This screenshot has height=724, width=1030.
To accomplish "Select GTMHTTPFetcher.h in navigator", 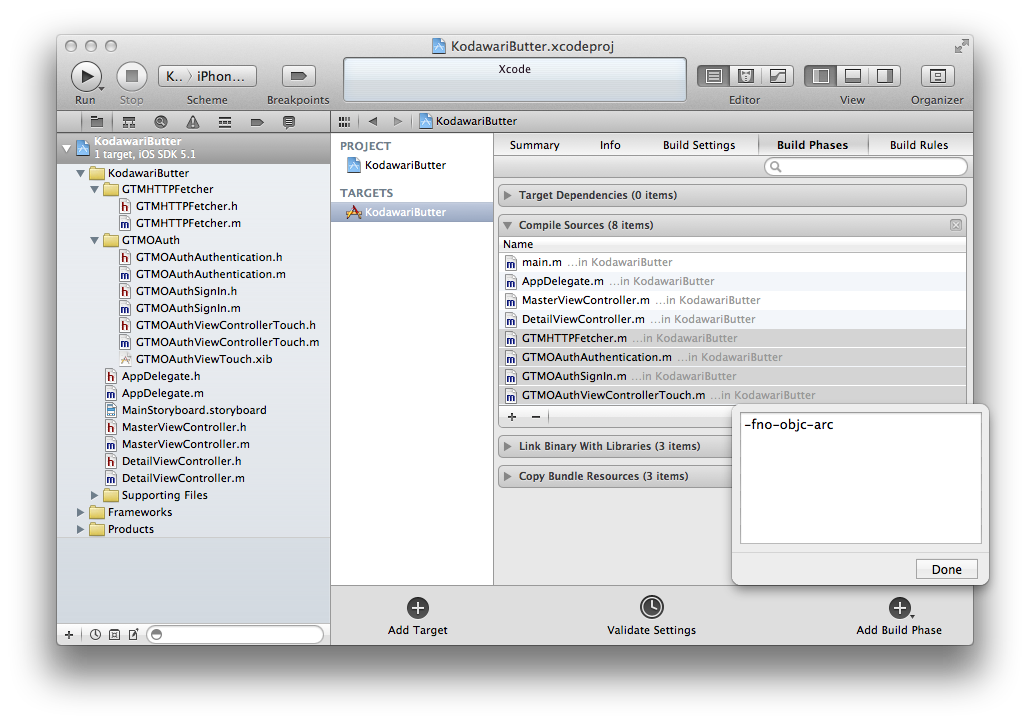I will pyautogui.click(x=187, y=206).
